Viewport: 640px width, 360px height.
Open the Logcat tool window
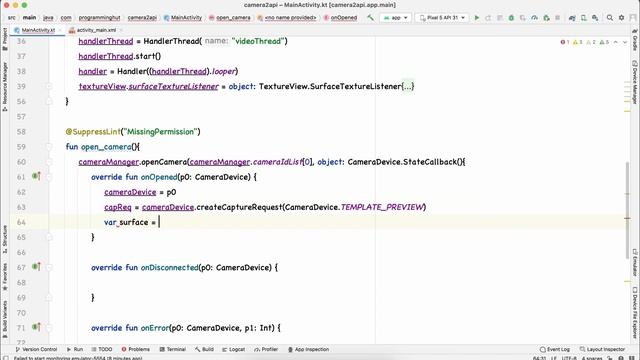(233, 349)
